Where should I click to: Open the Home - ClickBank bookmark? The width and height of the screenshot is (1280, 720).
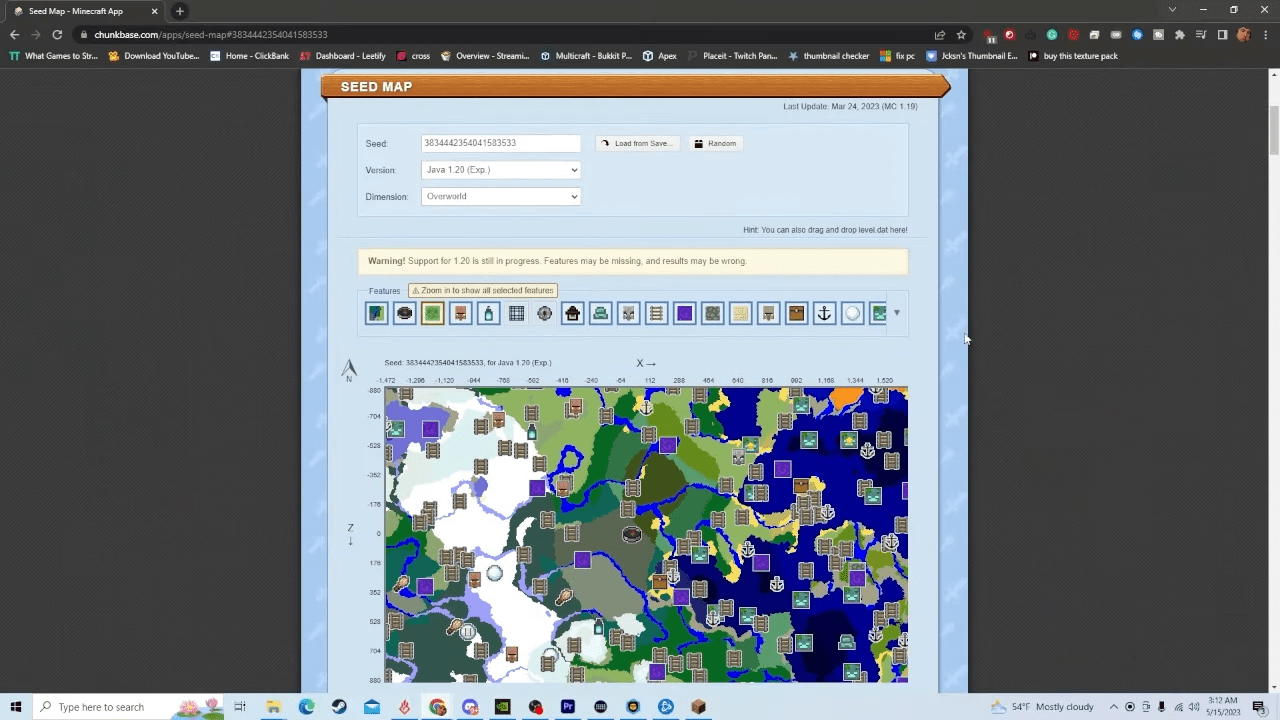pyautogui.click(x=250, y=56)
